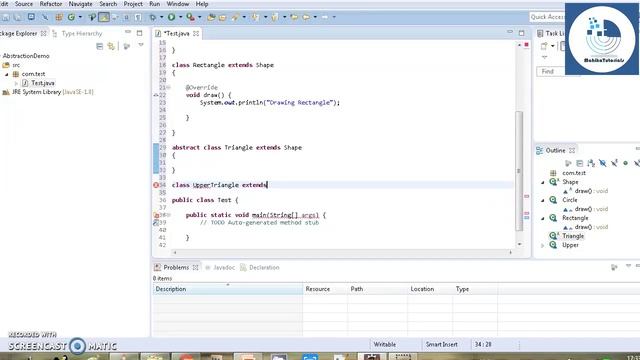Image resolution: width=640 pixels, height=360 pixels.
Task: Launch the Debug toolbar icon
Action: coord(153,17)
